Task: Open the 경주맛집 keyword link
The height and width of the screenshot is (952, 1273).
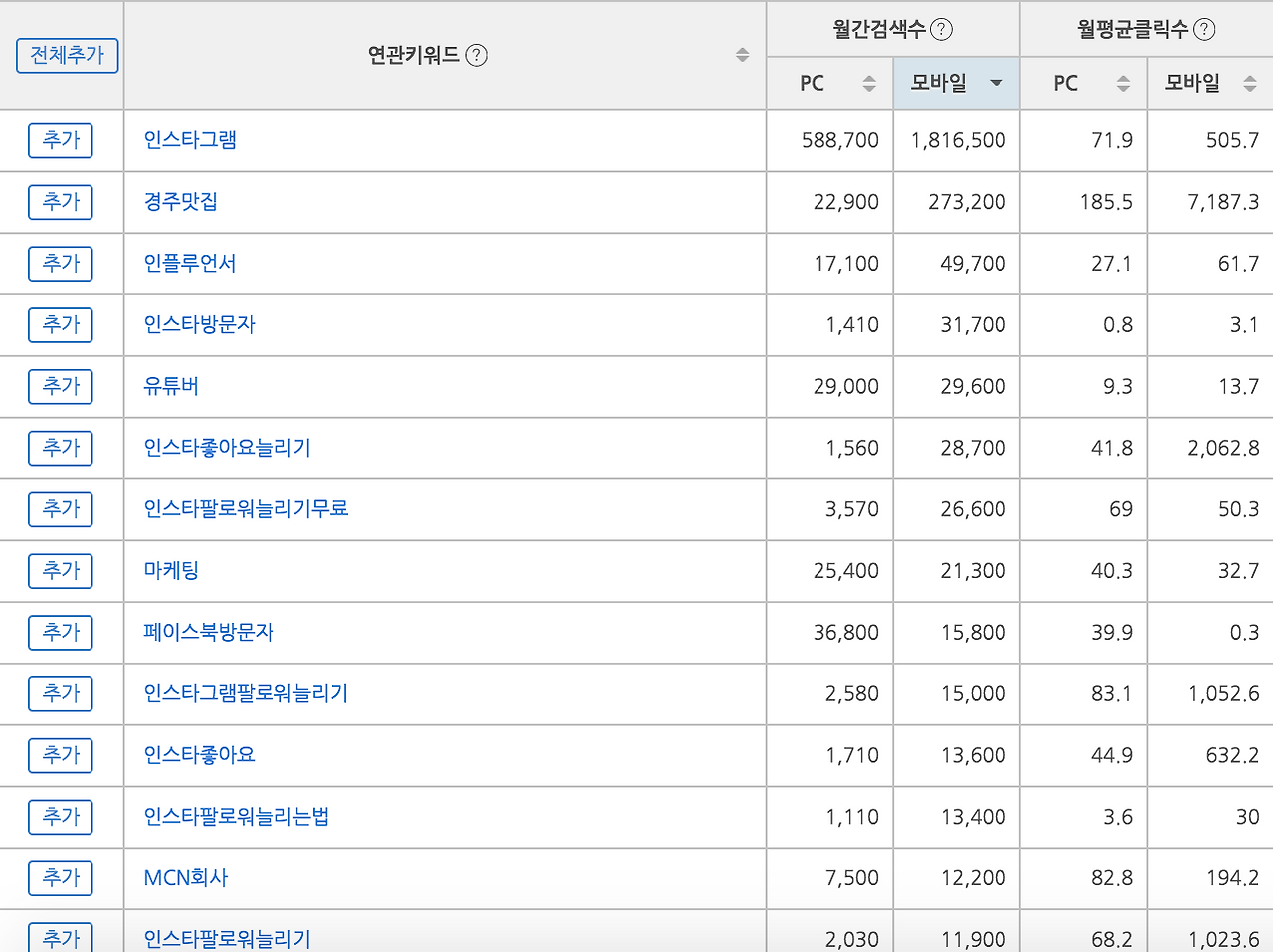Action: click(x=177, y=202)
